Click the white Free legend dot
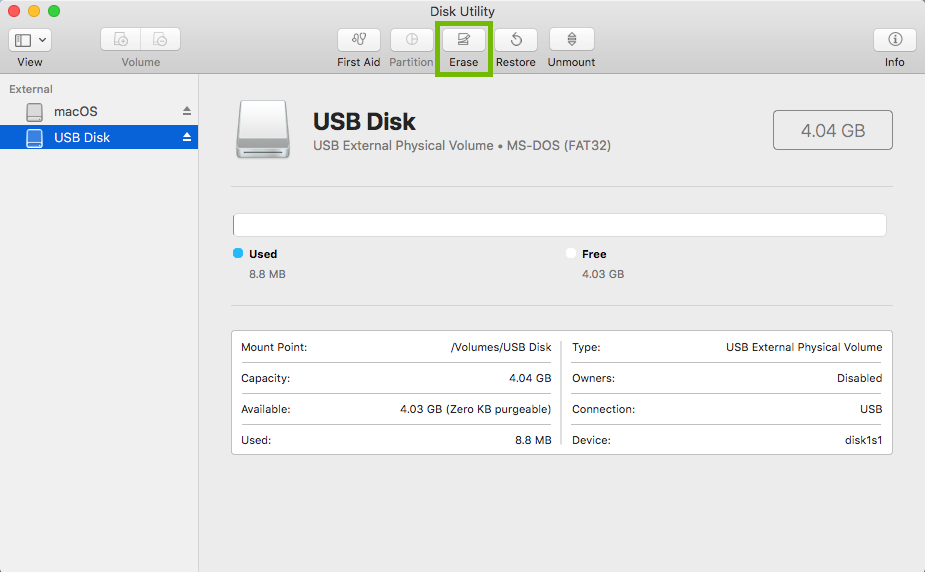The width and height of the screenshot is (925, 572). click(x=571, y=253)
